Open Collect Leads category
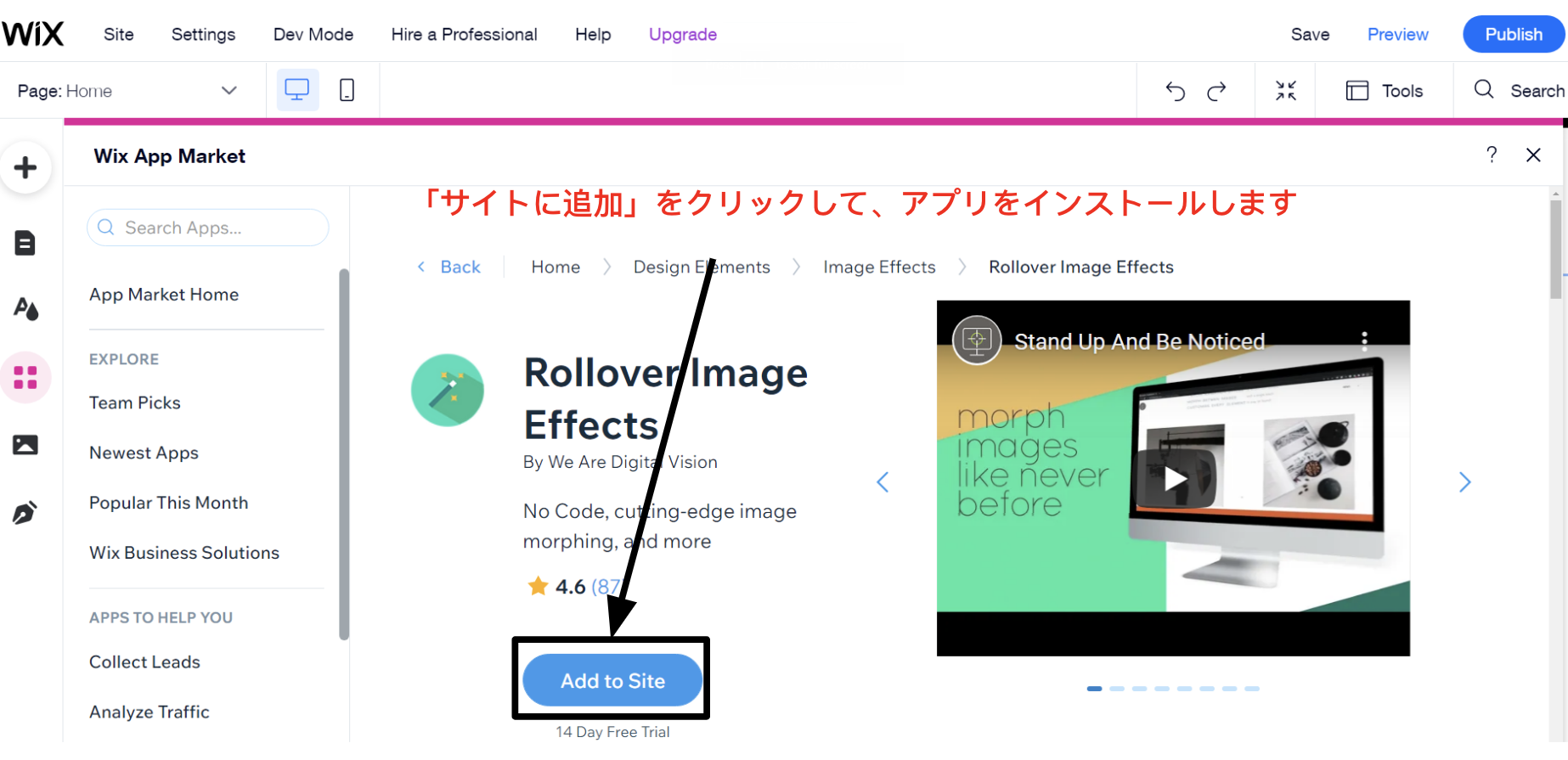The width and height of the screenshot is (1568, 760). [144, 662]
